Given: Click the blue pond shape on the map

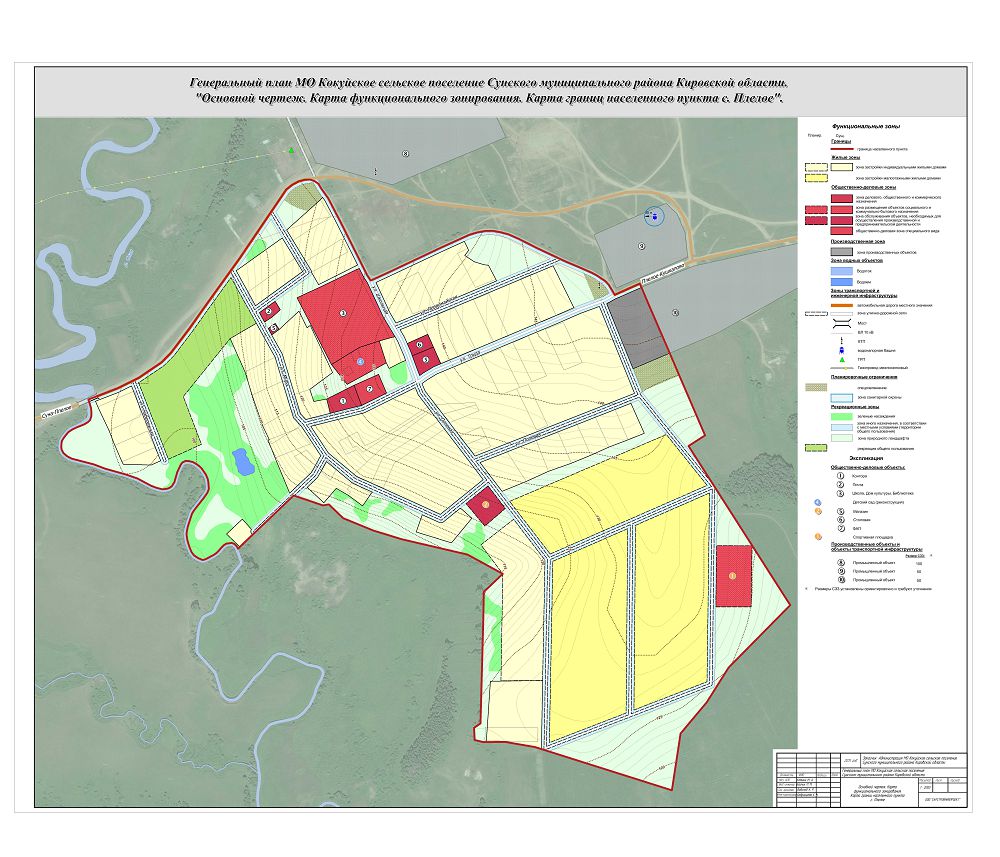Looking at the screenshot, I should pyautogui.click(x=243, y=462).
